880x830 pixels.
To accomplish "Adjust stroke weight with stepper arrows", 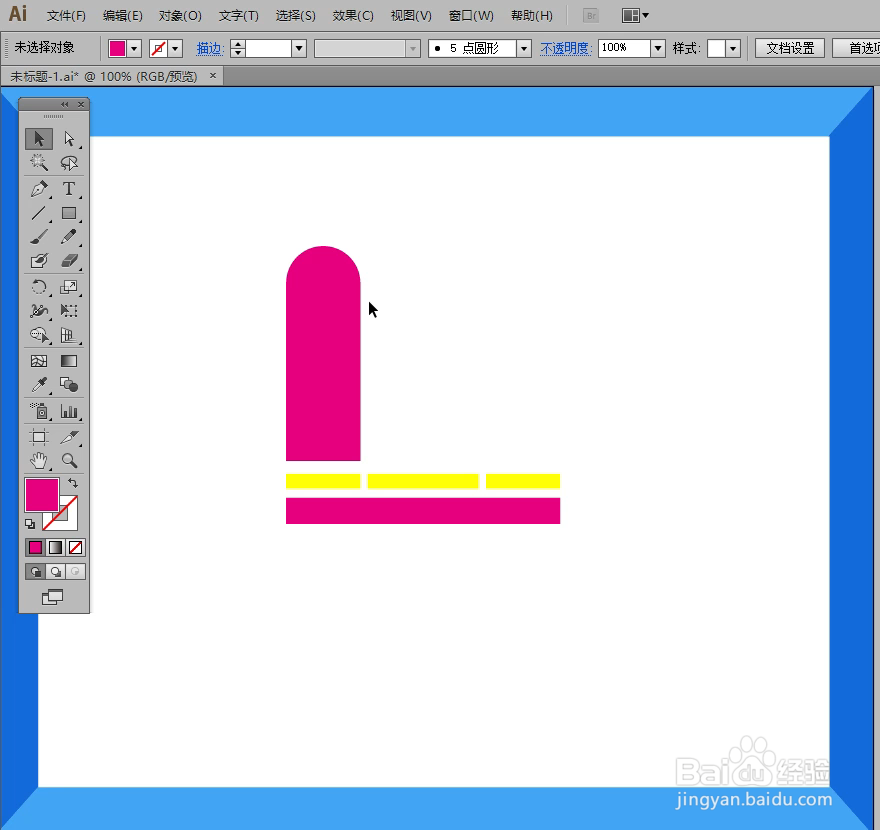I will (x=238, y=49).
